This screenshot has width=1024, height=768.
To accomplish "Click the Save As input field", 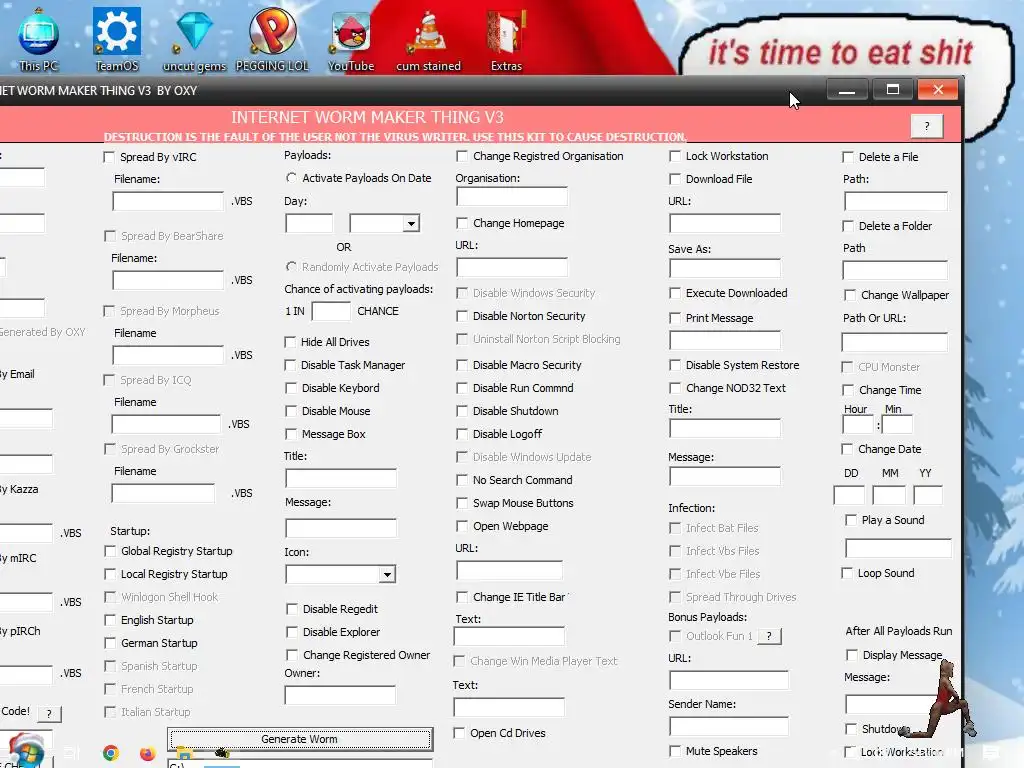I will click(725, 268).
